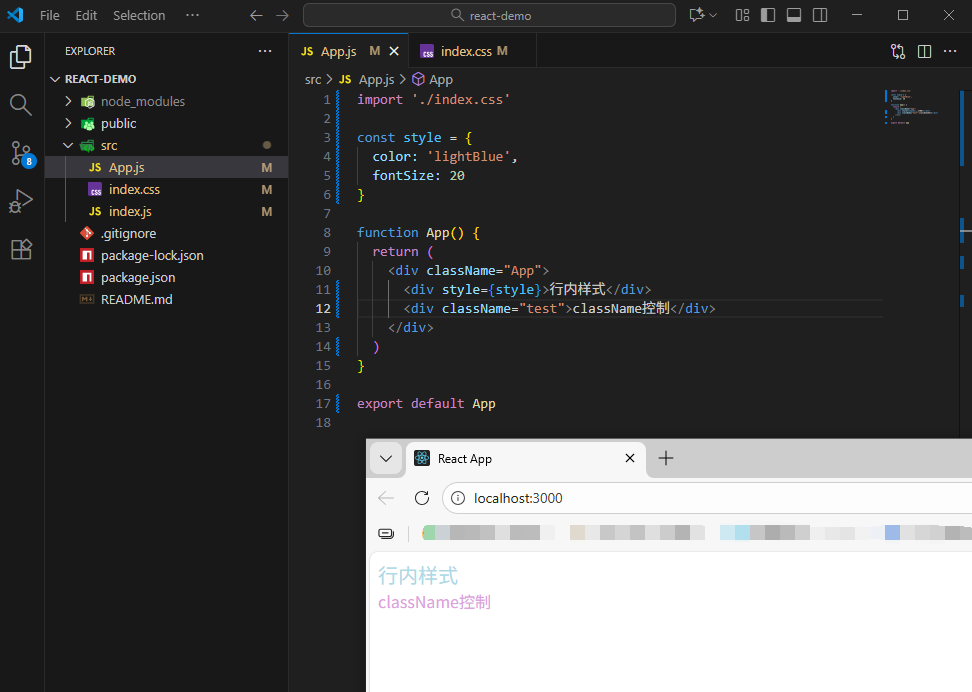Collapse the src folder
The image size is (972, 692).
point(108,145)
